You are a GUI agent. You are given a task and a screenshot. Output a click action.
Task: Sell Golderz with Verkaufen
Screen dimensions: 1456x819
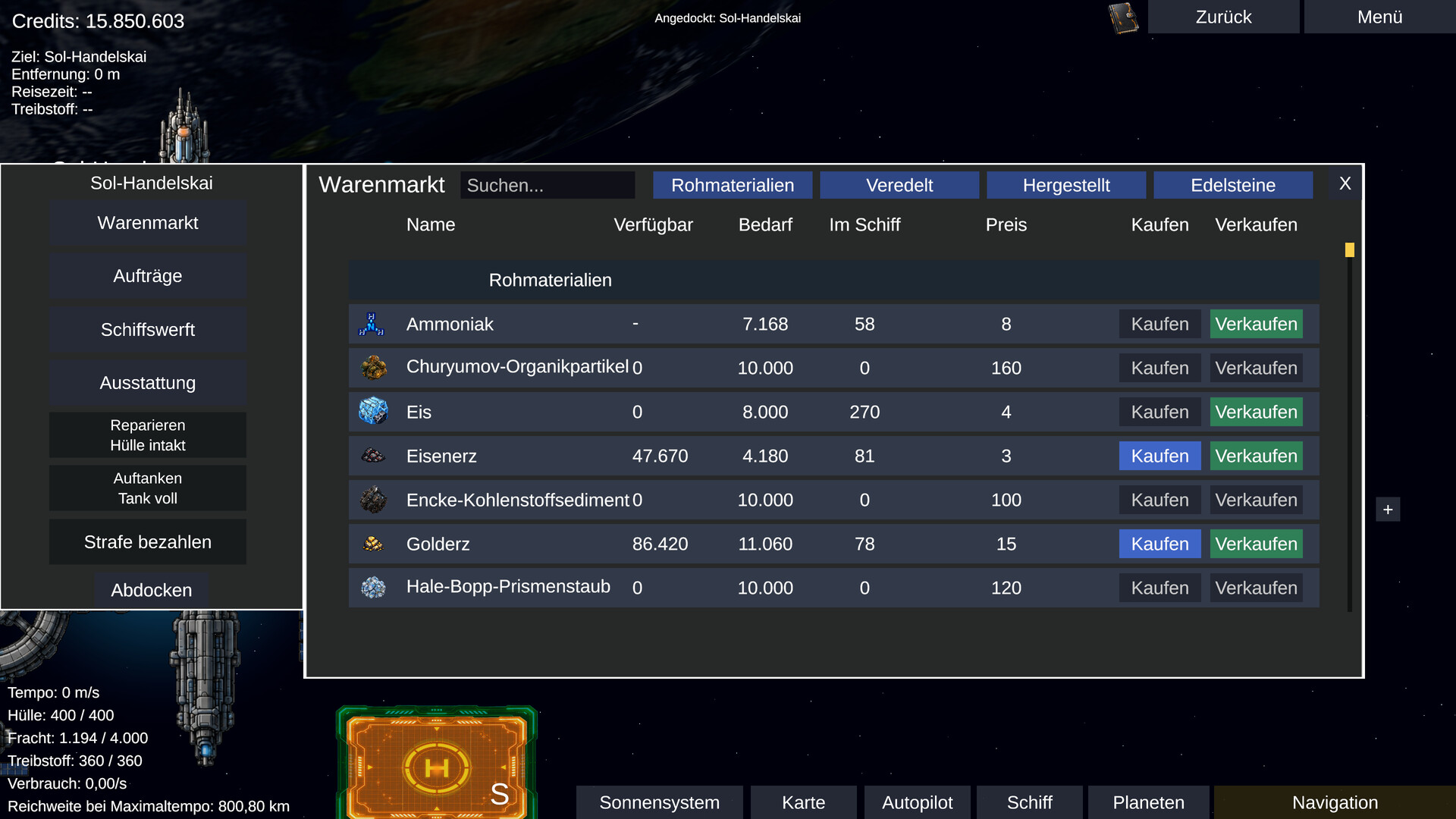coord(1257,544)
